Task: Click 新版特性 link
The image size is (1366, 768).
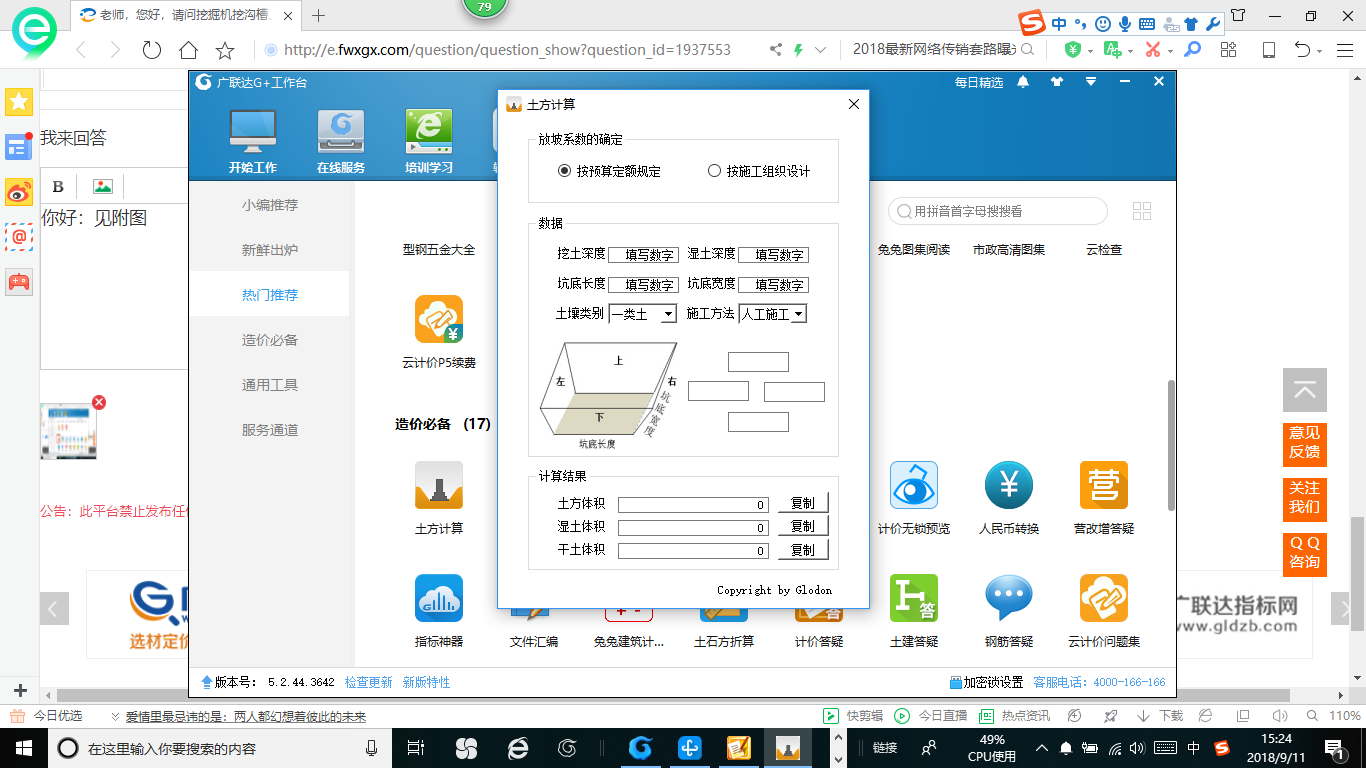Action: [x=427, y=682]
